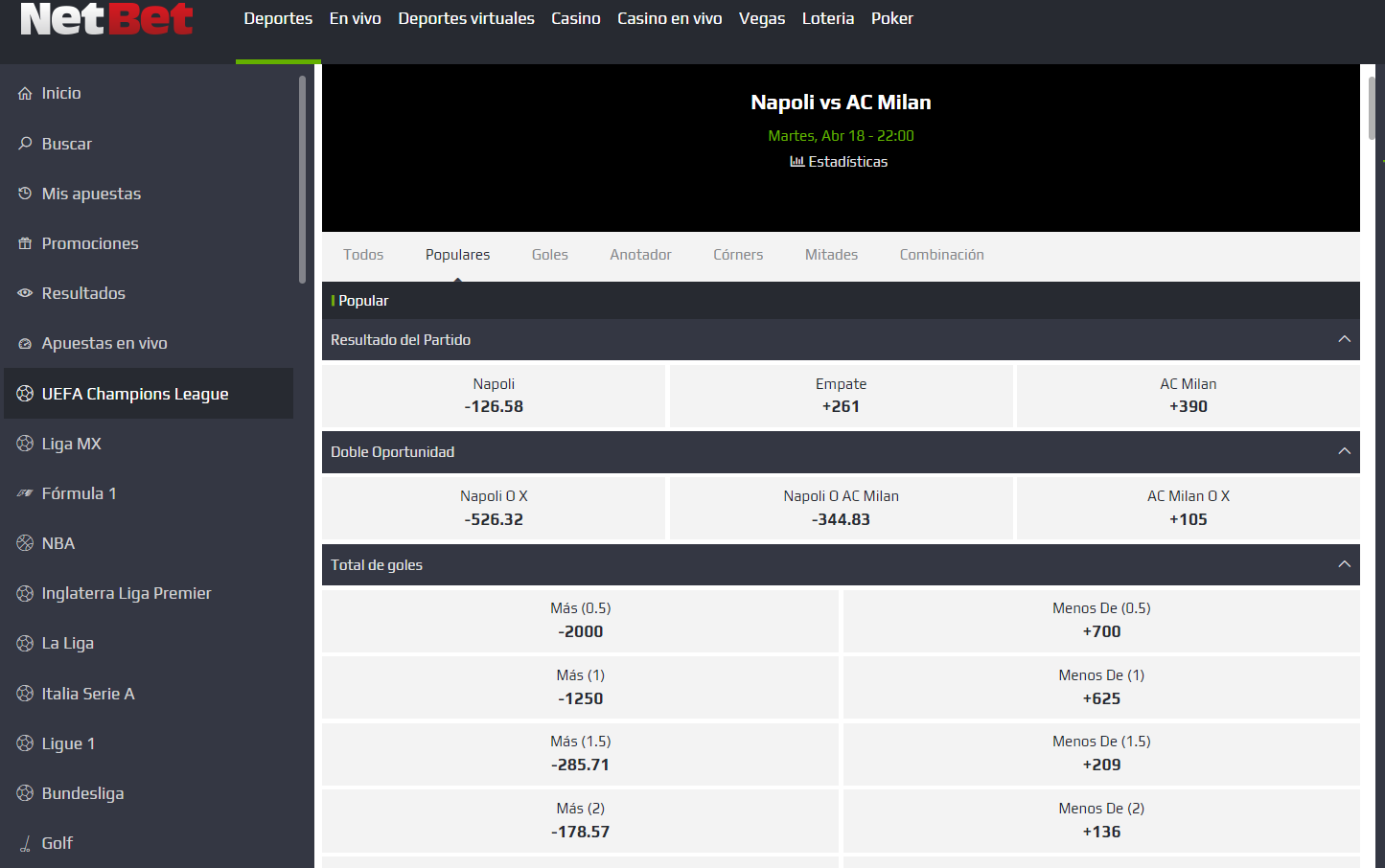Click the main page scrollbar thumb
The width and height of the screenshot is (1385, 868).
click(1372, 107)
